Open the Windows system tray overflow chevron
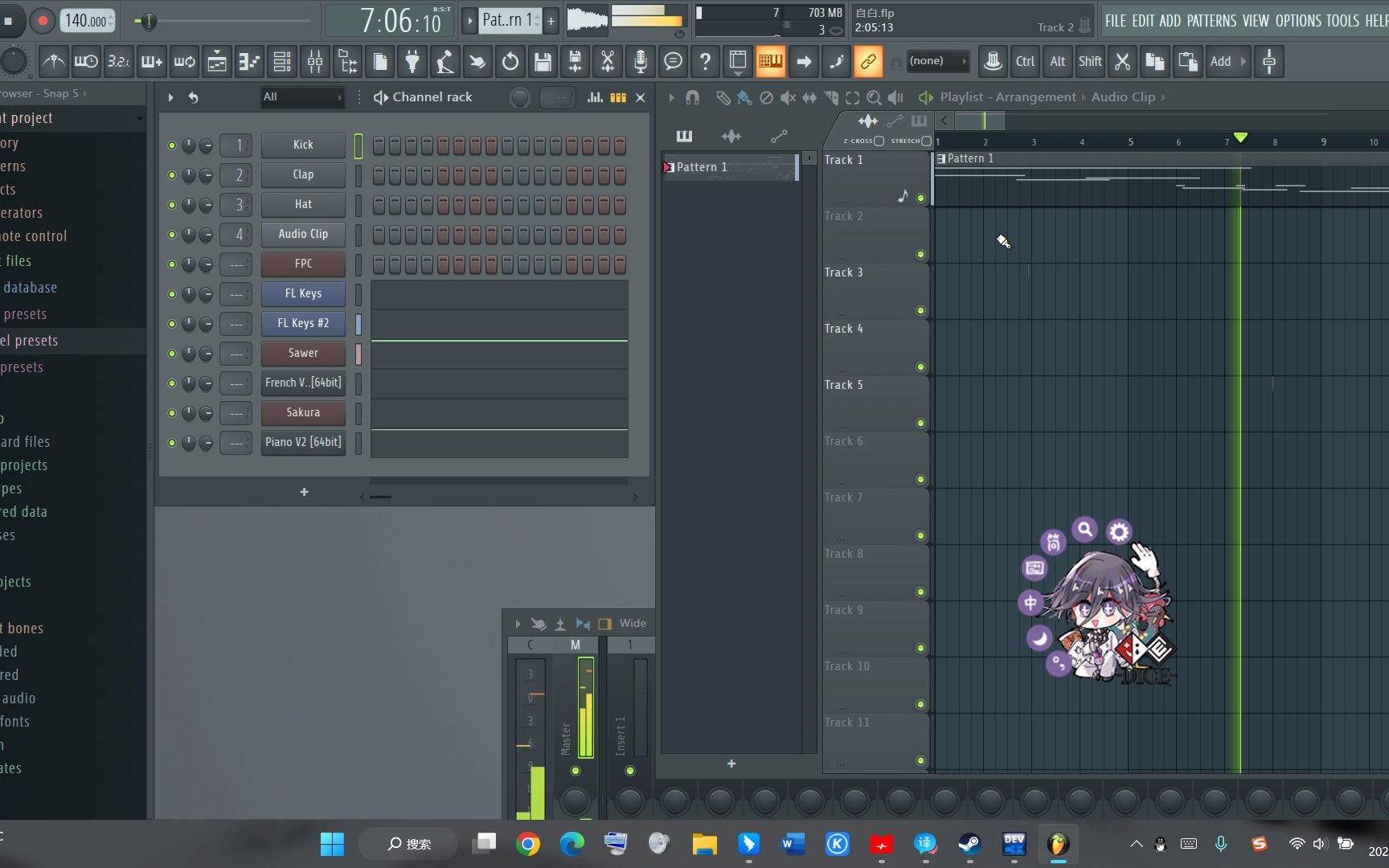The width and height of the screenshot is (1389, 868). tap(1136, 844)
